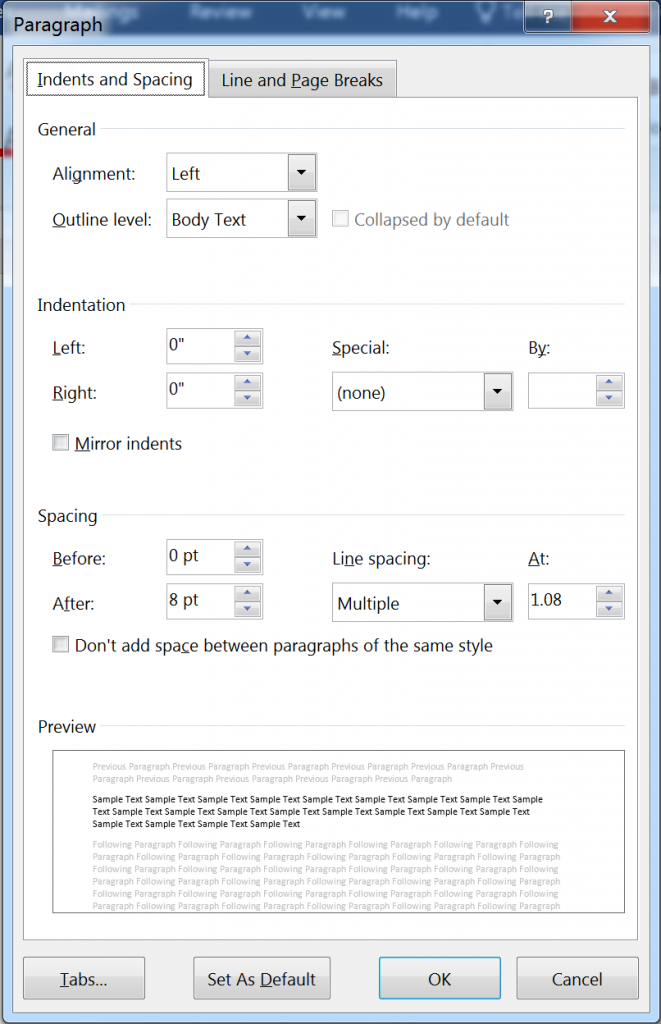
Task: Click the Cancel button
Action: pyautogui.click(x=577, y=978)
